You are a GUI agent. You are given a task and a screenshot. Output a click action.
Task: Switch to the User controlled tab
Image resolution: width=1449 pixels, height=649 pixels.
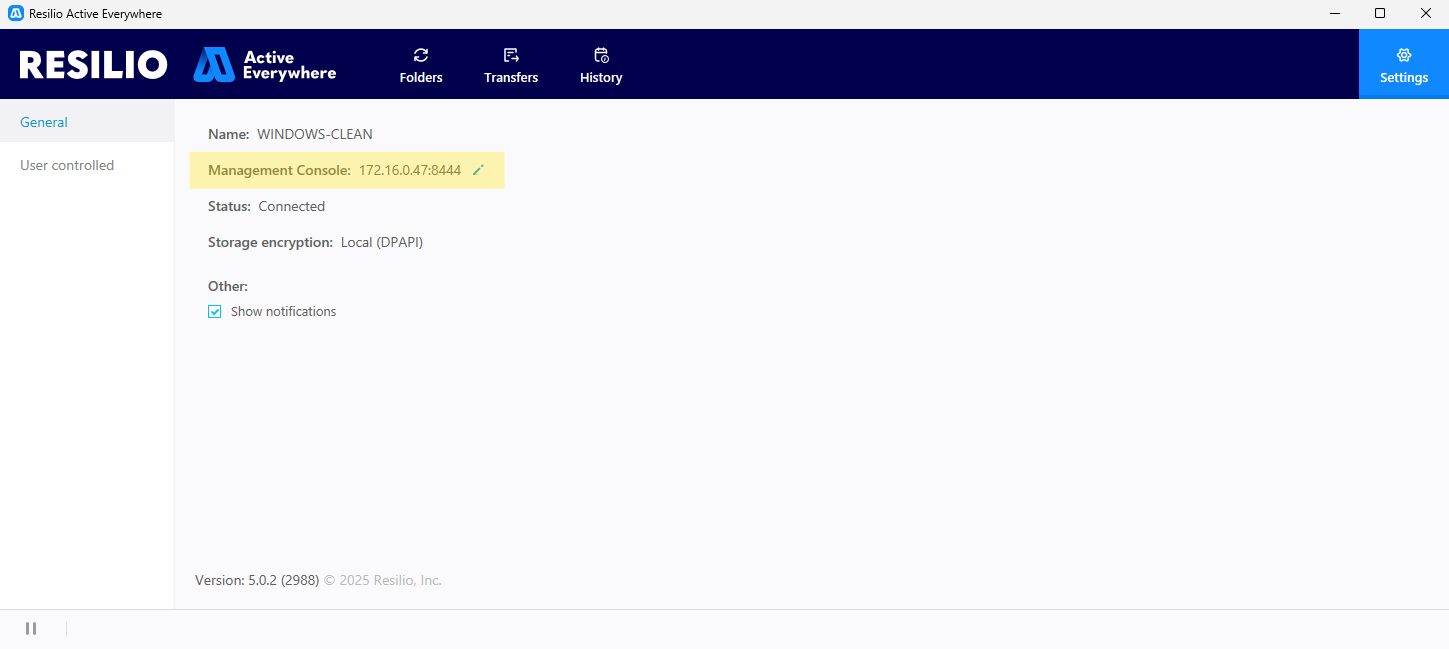click(x=67, y=165)
